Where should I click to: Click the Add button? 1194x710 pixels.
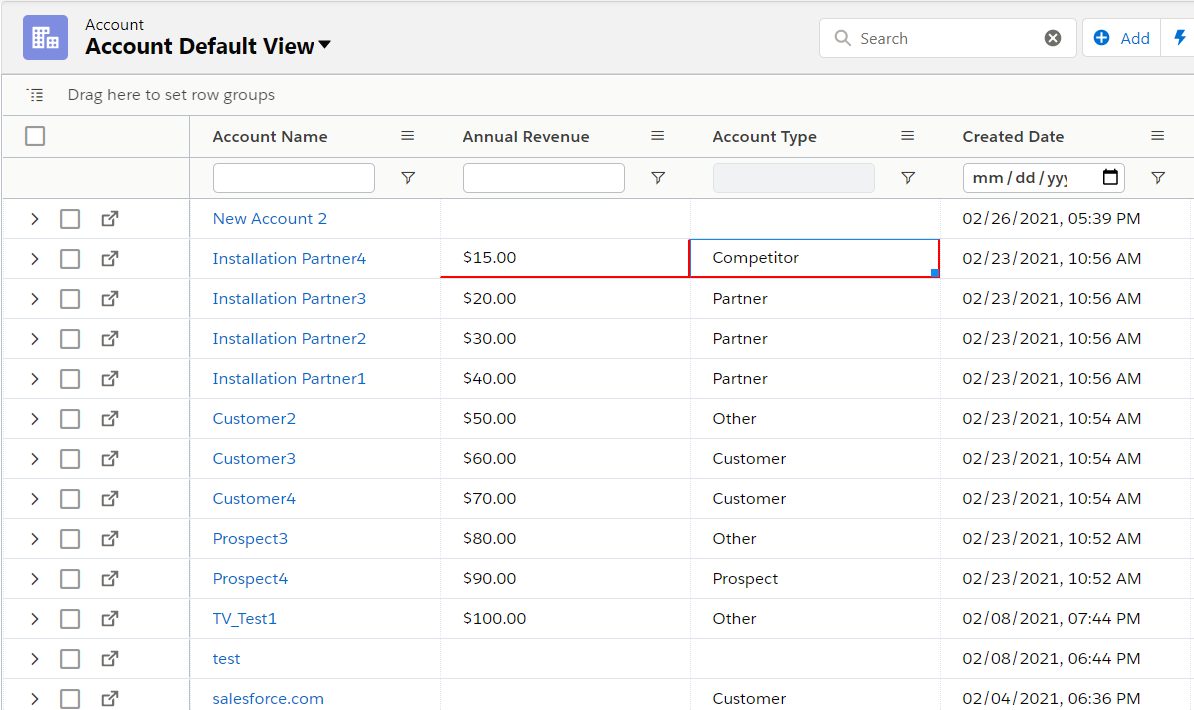(x=1121, y=38)
